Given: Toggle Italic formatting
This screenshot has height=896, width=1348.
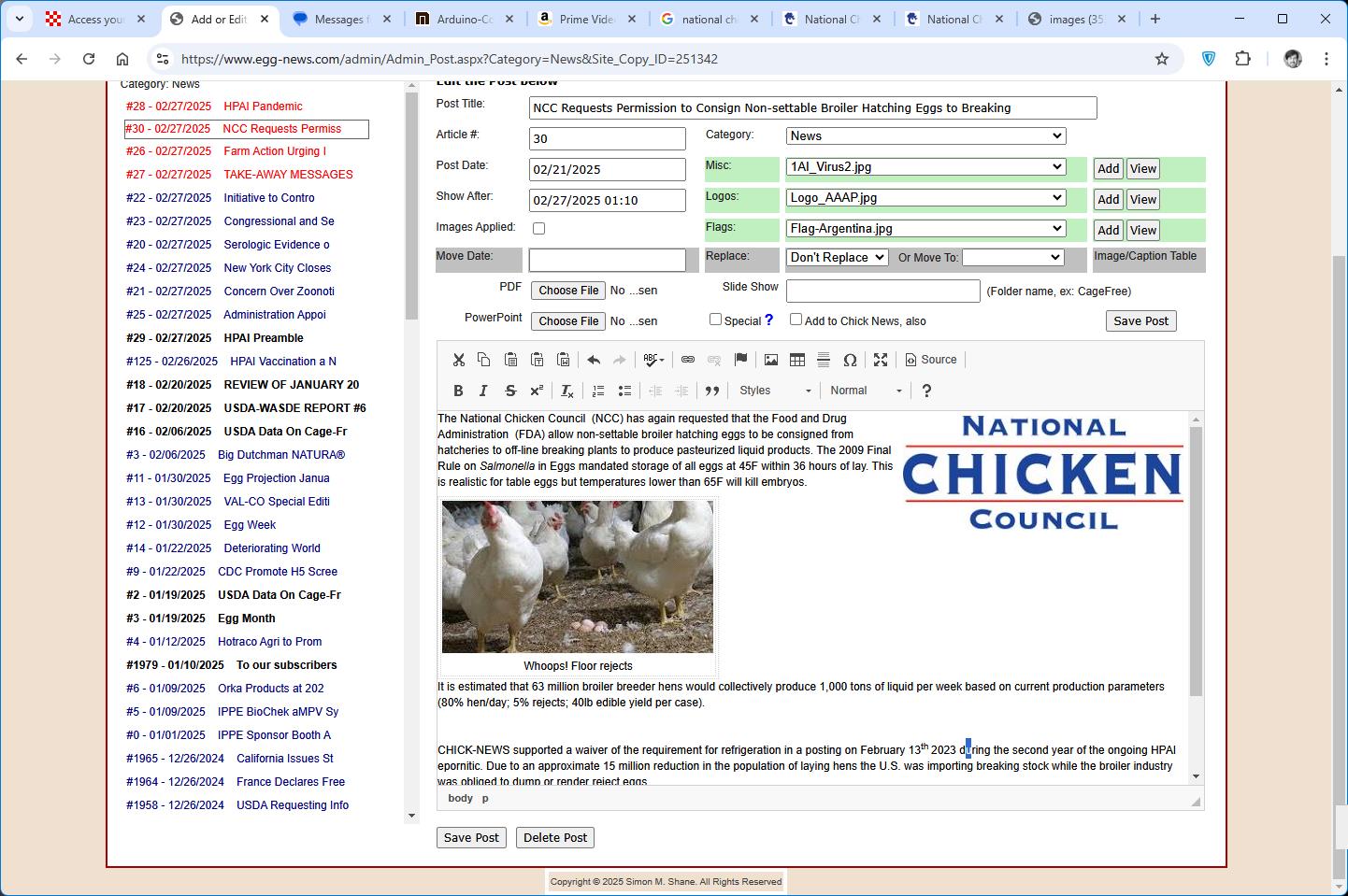Looking at the screenshot, I should (483, 391).
